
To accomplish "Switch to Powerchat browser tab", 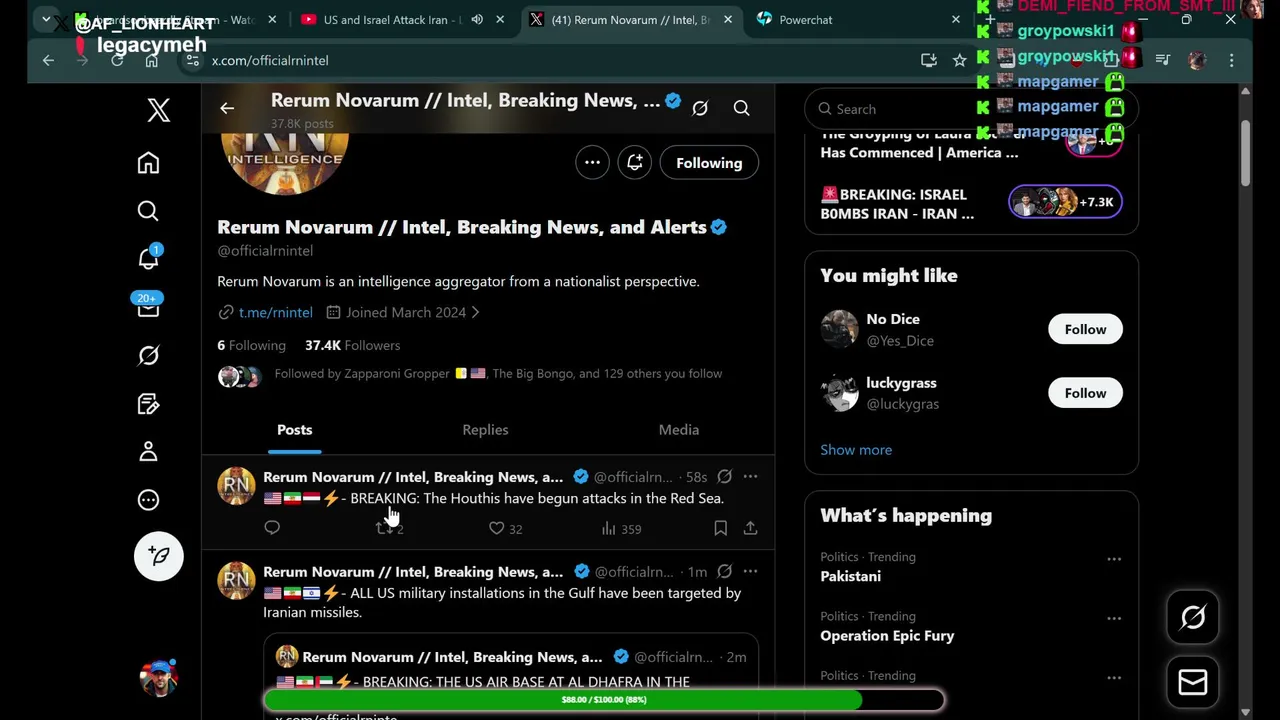I will pyautogui.click(x=805, y=19).
